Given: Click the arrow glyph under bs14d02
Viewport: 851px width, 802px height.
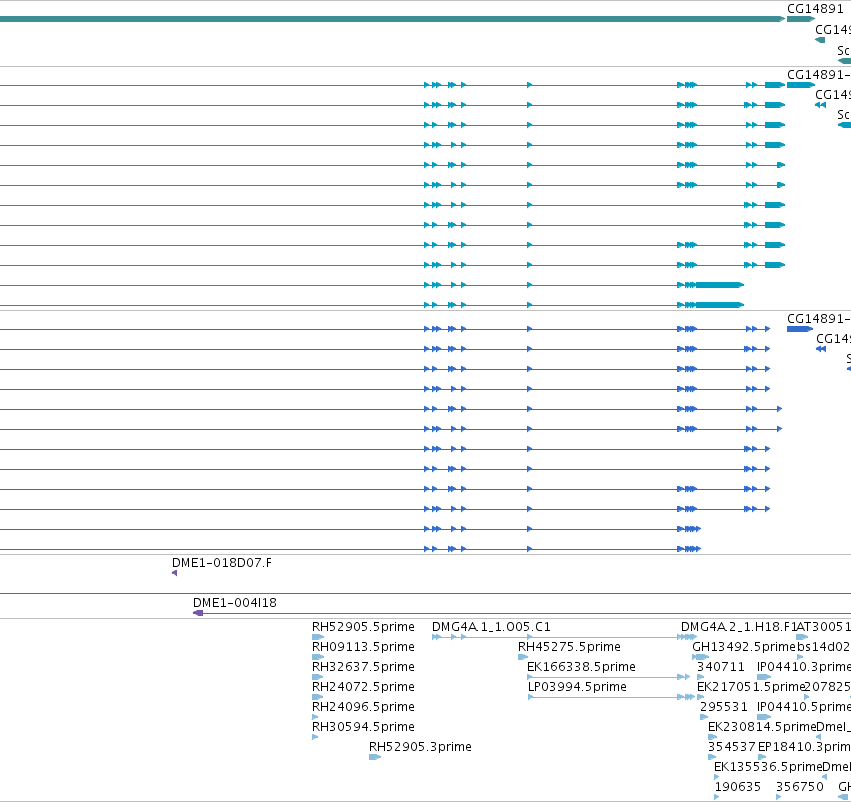Looking at the screenshot, I should [800, 657].
